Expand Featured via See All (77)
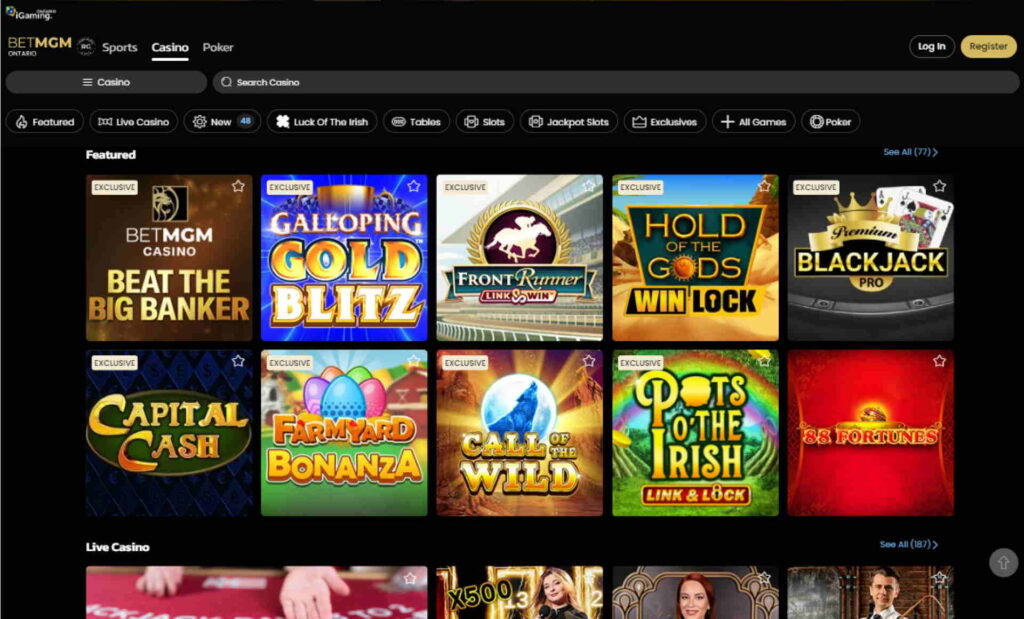 click(x=910, y=152)
